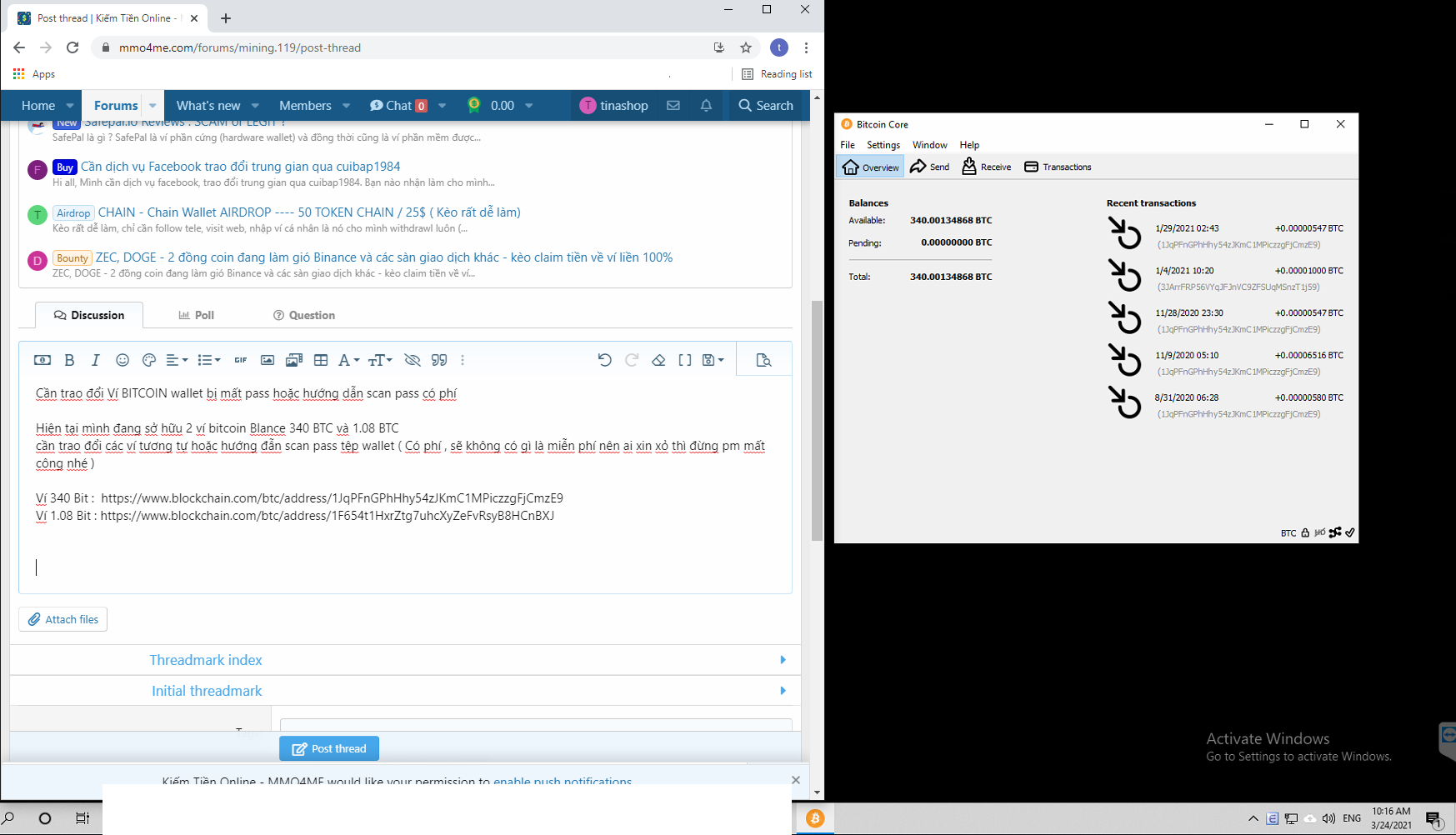Open the text alignment dropdown
This screenshot has height=835, width=1456.
(x=177, y=360)
